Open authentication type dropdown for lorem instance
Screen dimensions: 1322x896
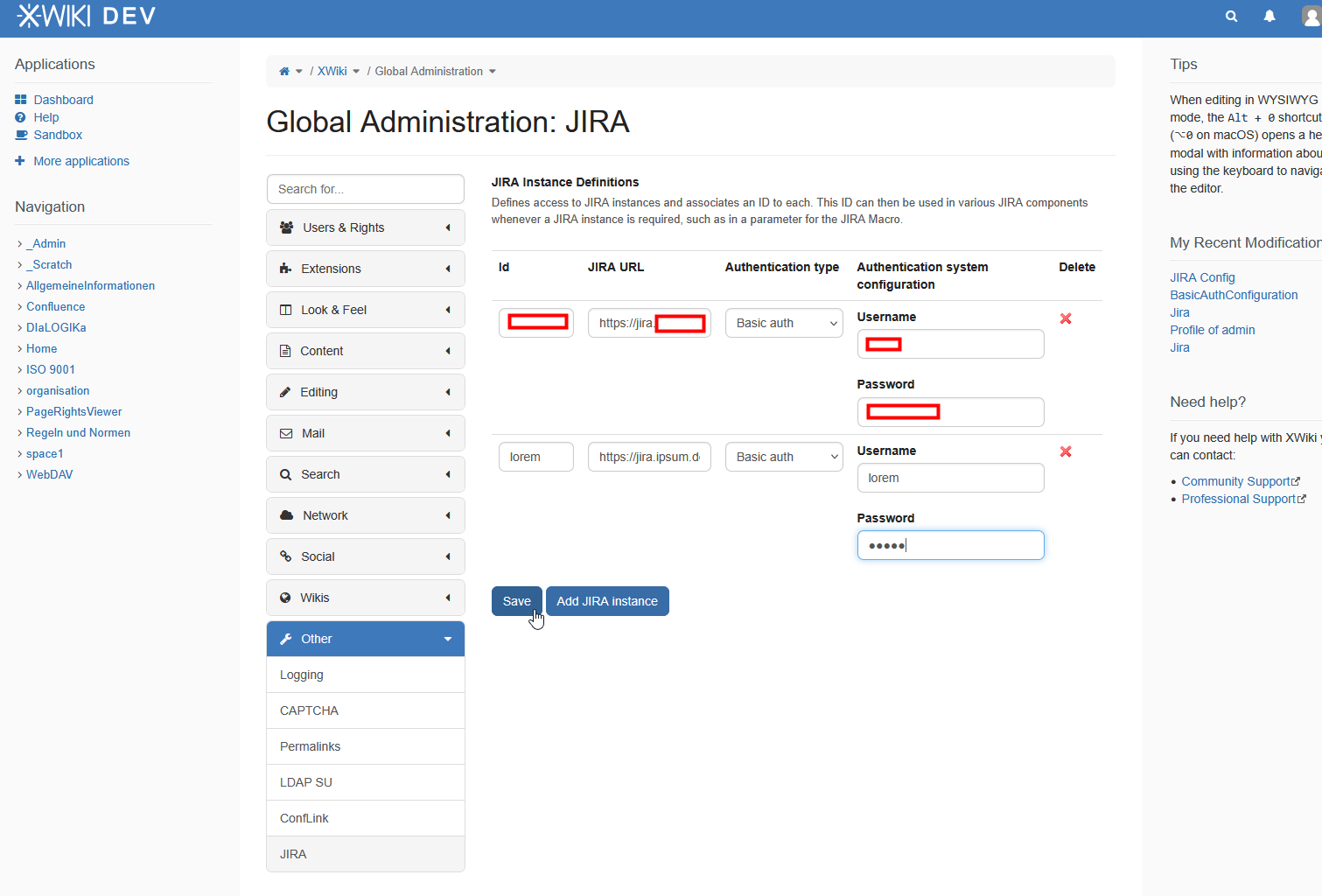pyautogui.click(x=784, y=457)
